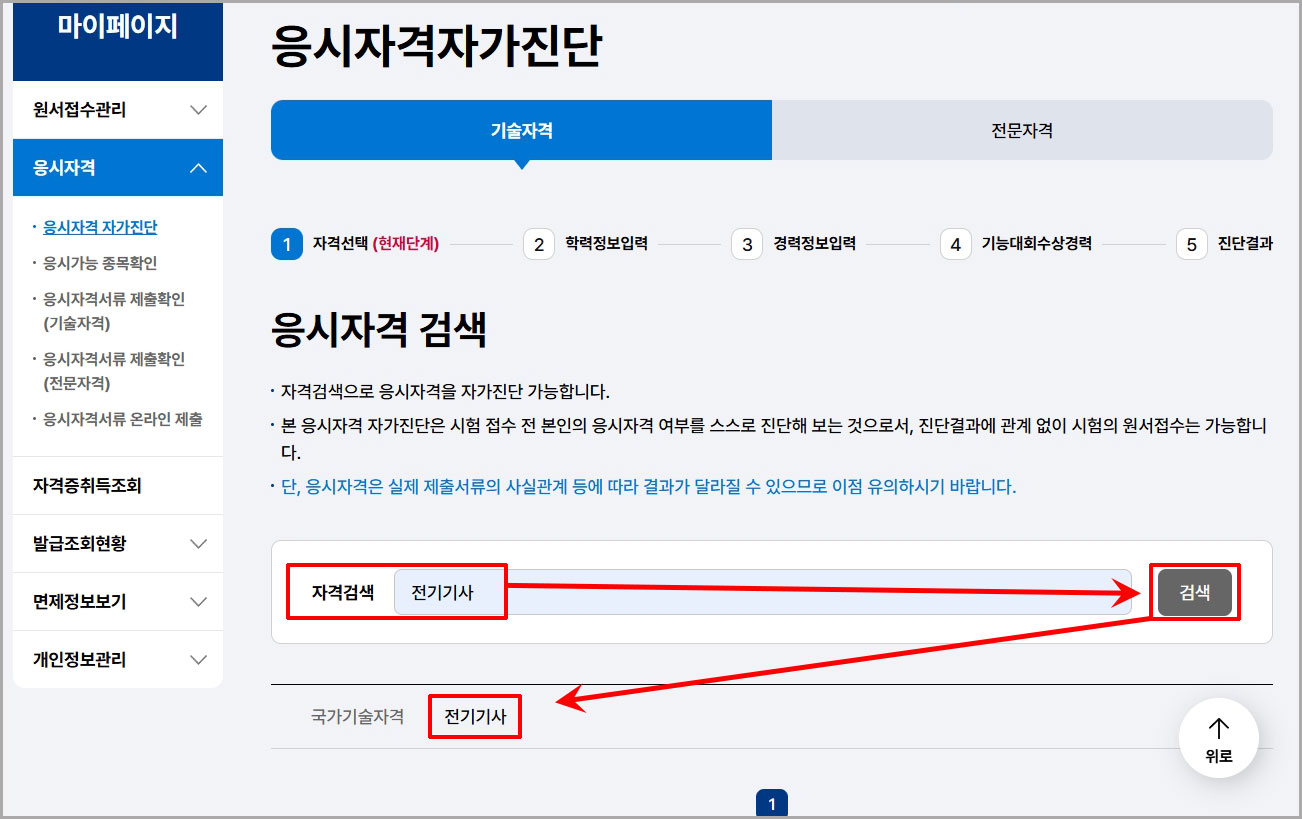Select pagination page 1
Screen dimensions: 1302x819
(x=772, y=802)
